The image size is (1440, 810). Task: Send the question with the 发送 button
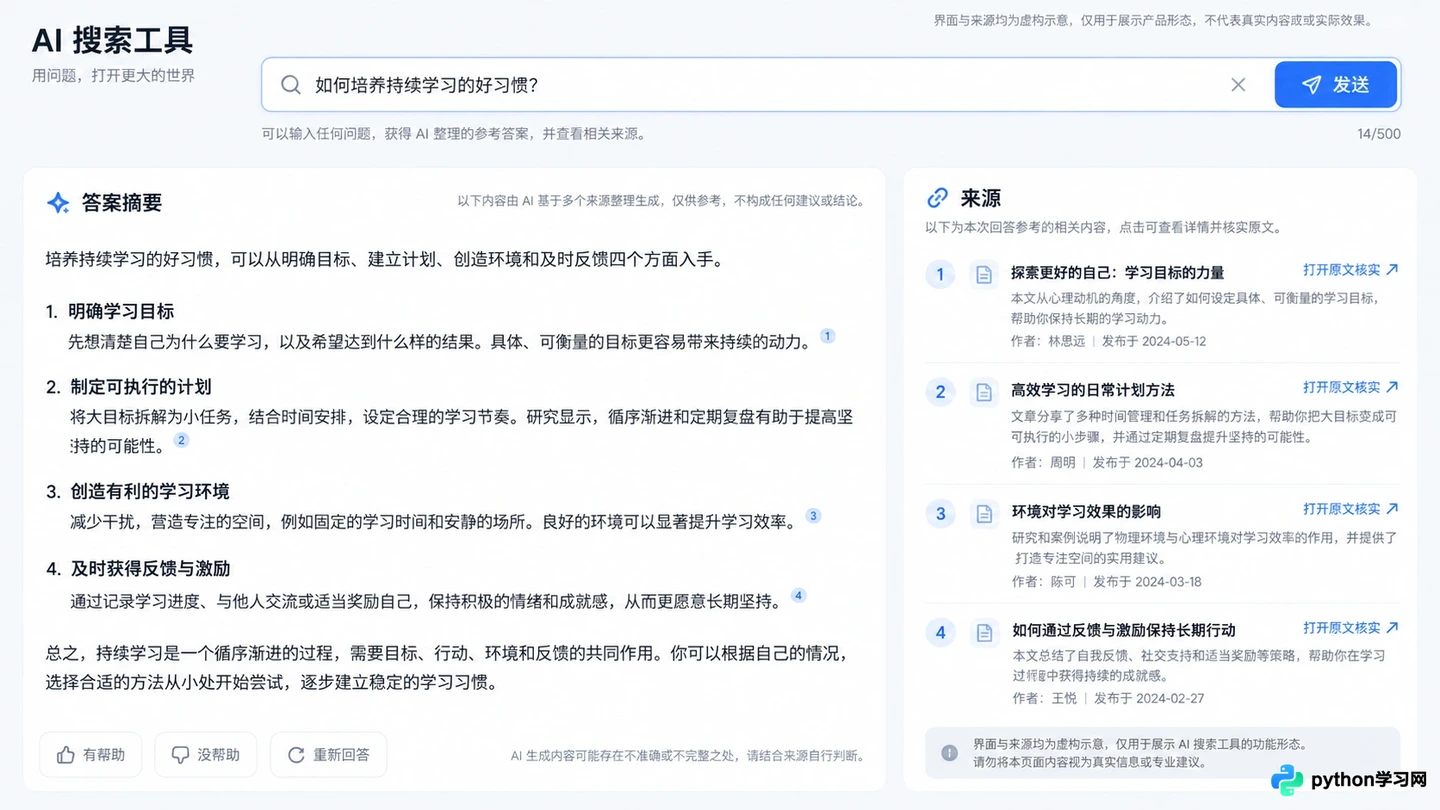coord(1336,85)
